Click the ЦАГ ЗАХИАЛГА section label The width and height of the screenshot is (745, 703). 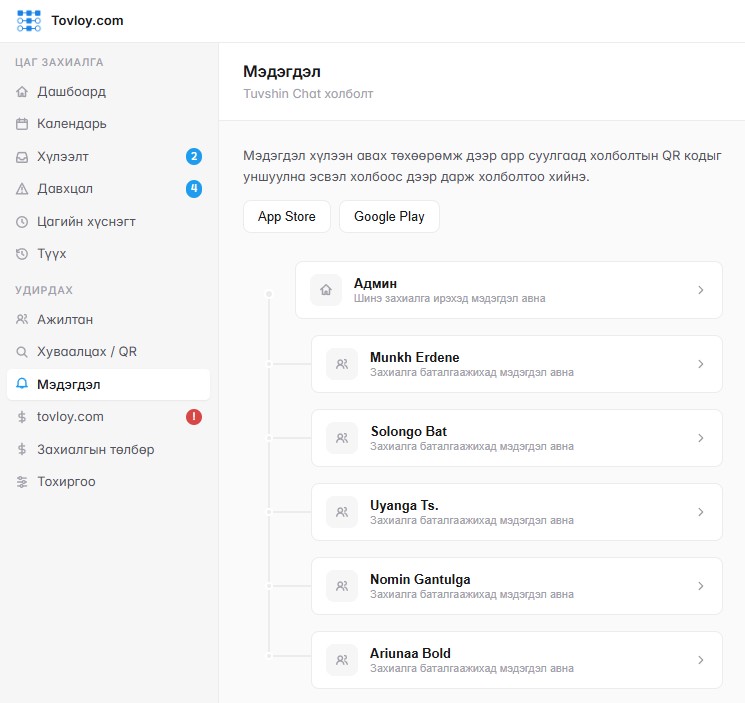pyautogui.click(x=59, y=62)
